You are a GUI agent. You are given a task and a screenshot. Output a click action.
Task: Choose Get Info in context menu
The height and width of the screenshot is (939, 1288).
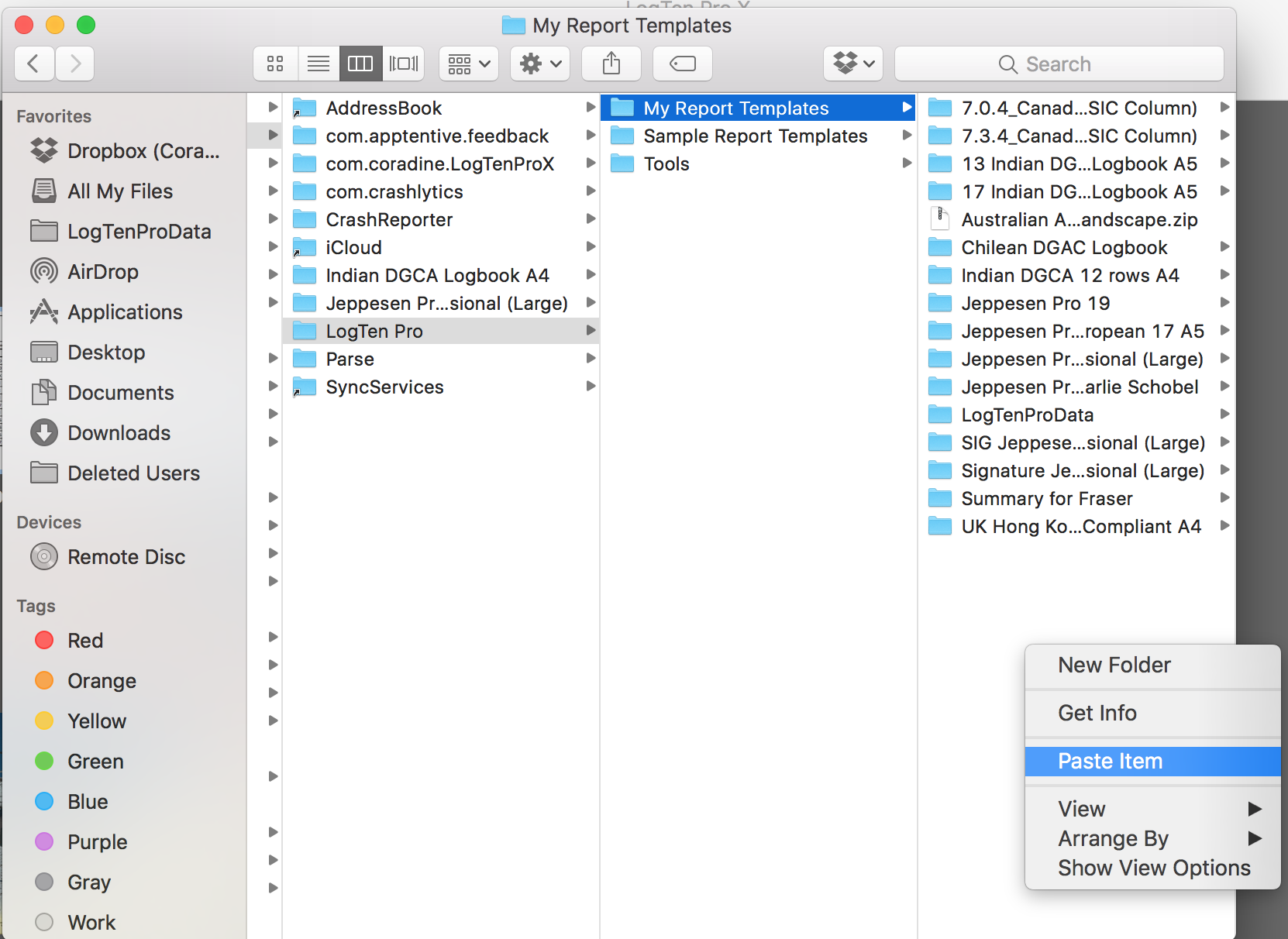(1152, 713)
